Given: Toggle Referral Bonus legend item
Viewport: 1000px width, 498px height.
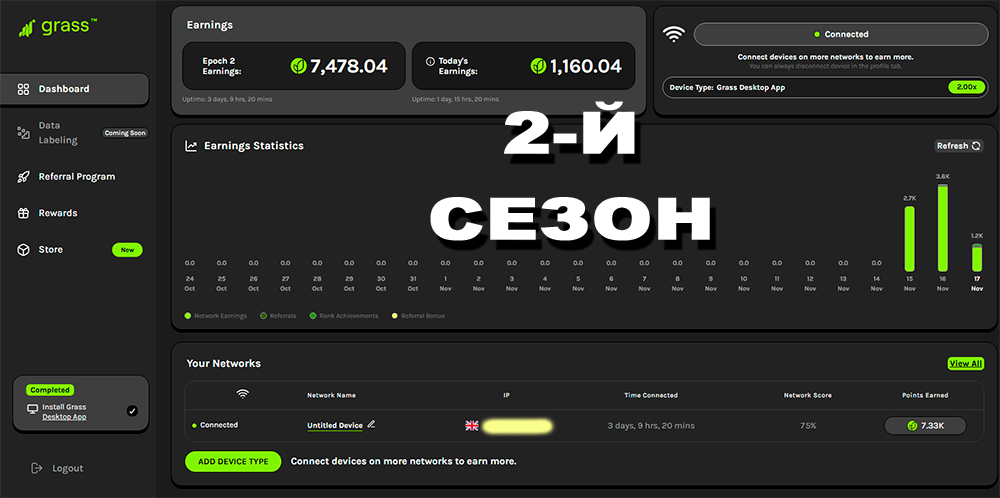Looking at the screenshot, I should 418,316.
